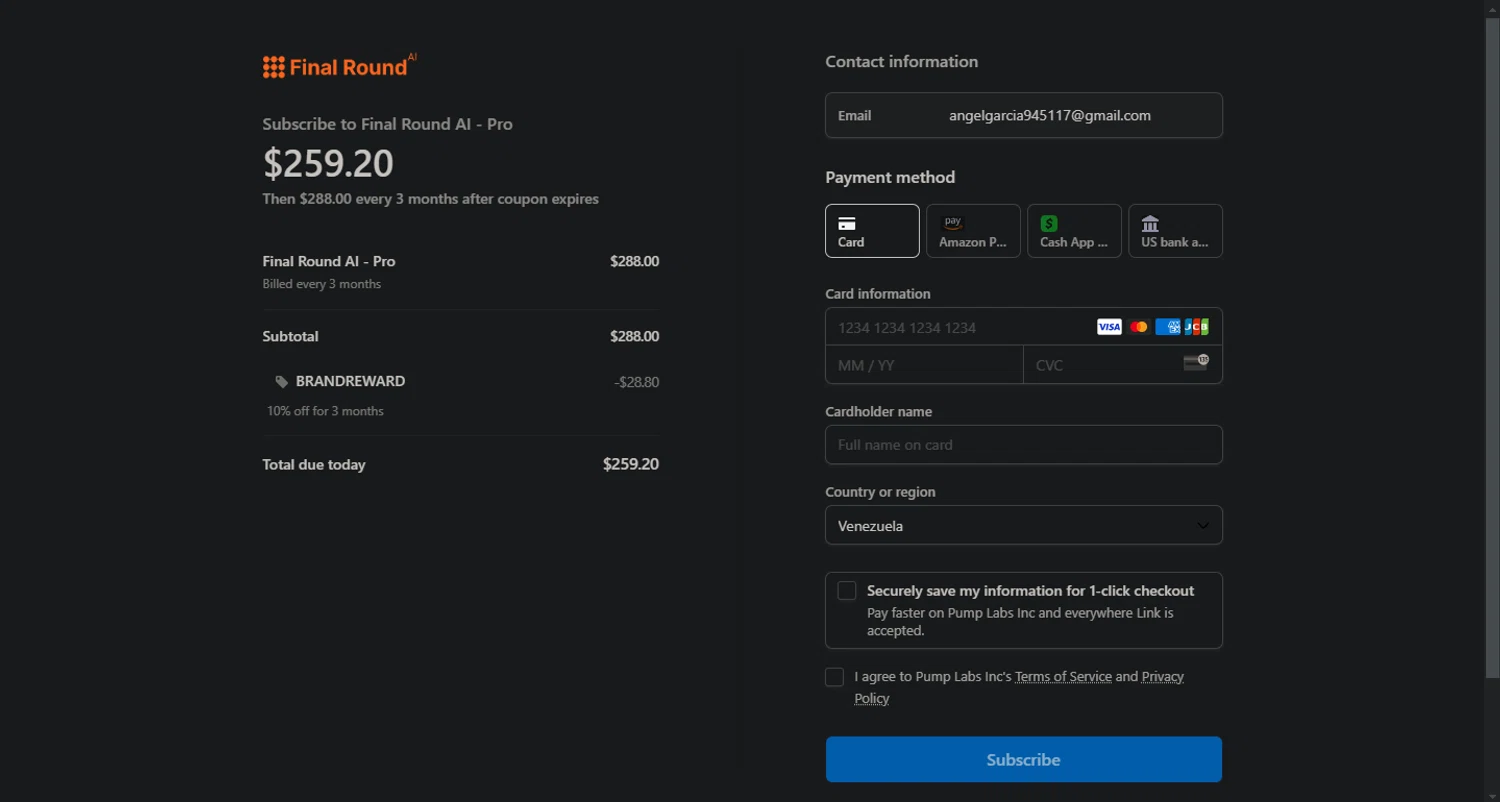Enable saving info for 1-click checkout
Image resolution: width=1500 pixels, height=802 pixels.
pos(847,591)
